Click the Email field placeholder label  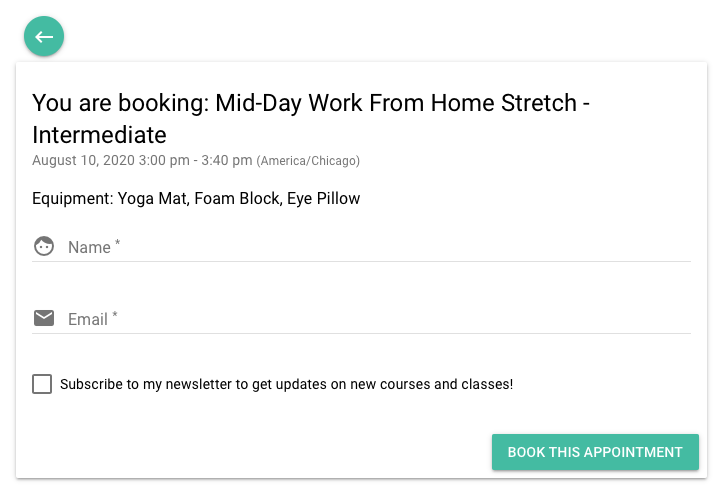click(x=93, y=319)
